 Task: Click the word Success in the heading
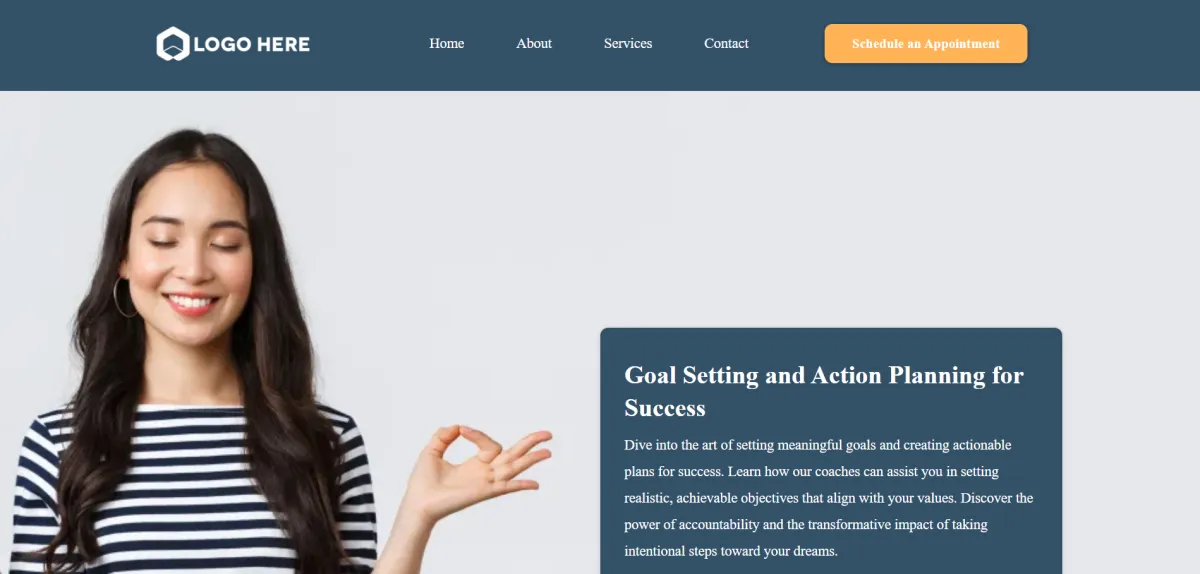[665, 408]
